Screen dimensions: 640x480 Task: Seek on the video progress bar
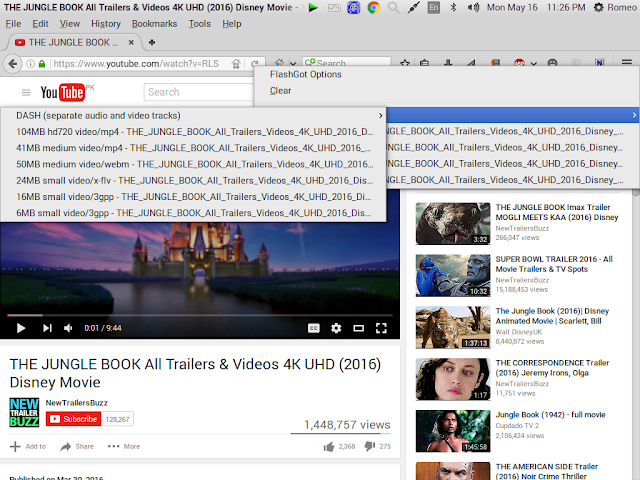pyautogui.click(x=200, y=315)
